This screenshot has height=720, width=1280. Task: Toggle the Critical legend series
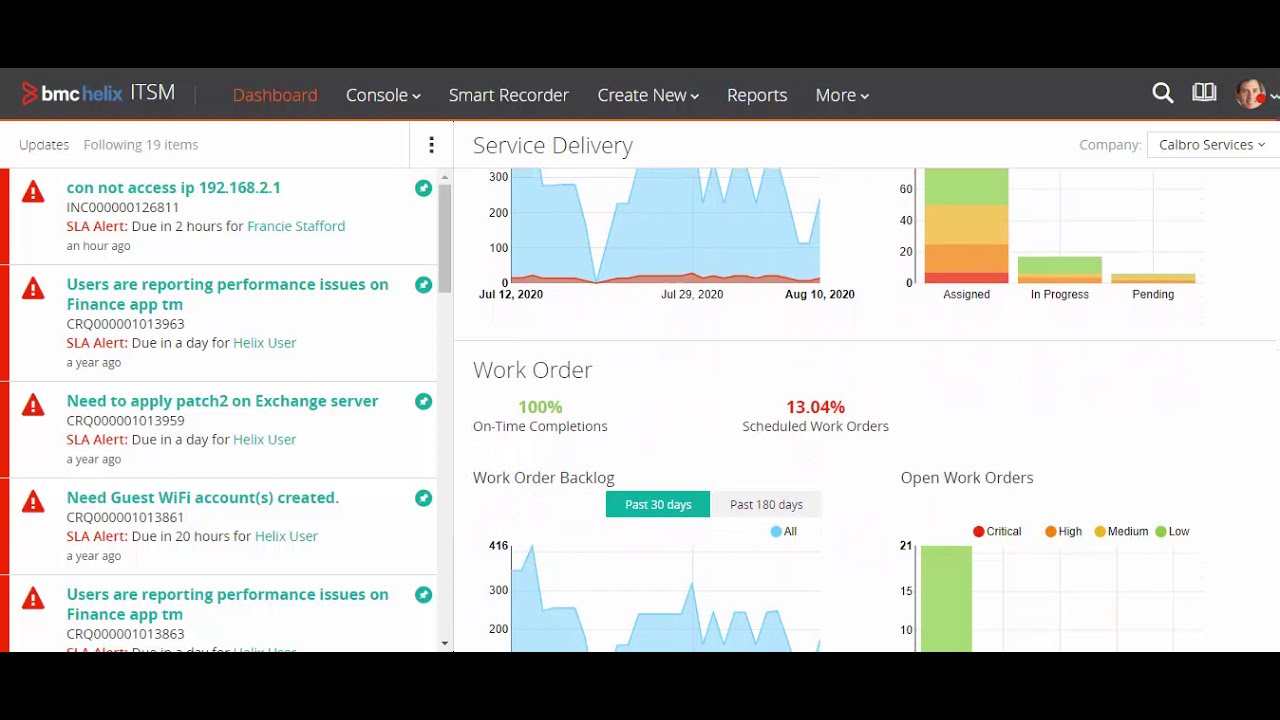[x=997, y=532]
